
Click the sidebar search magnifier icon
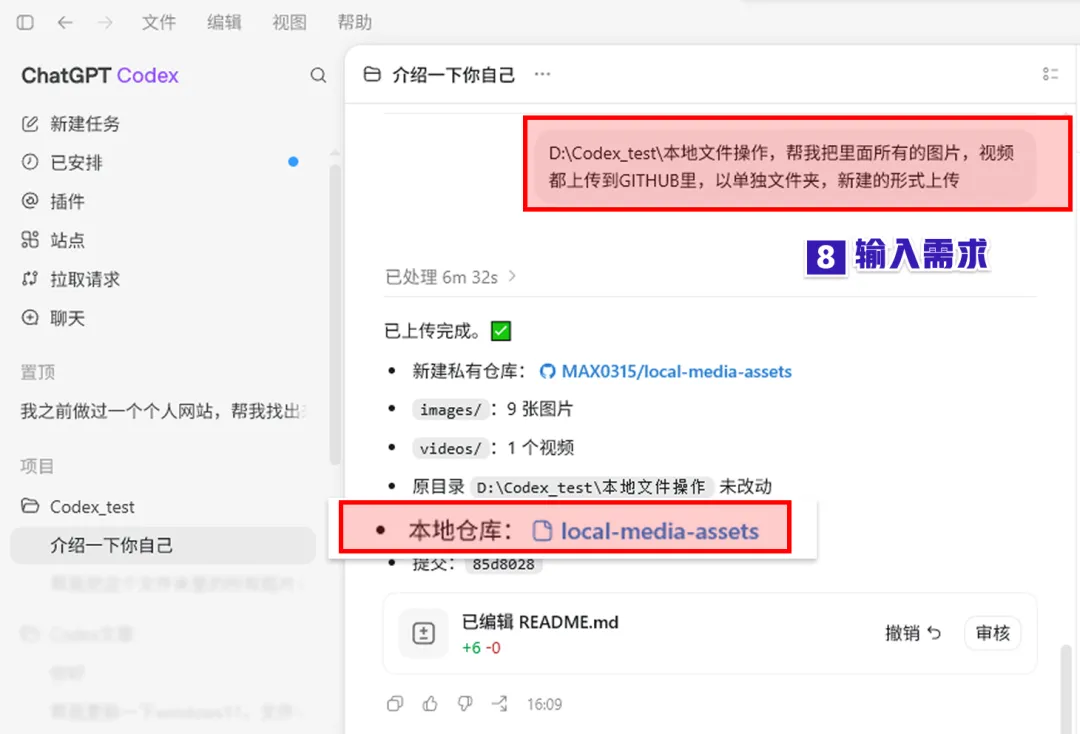pos(318,75)
